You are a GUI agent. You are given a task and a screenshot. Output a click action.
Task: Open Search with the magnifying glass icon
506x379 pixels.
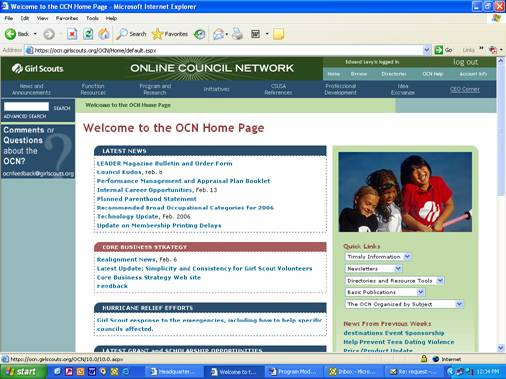131,34
